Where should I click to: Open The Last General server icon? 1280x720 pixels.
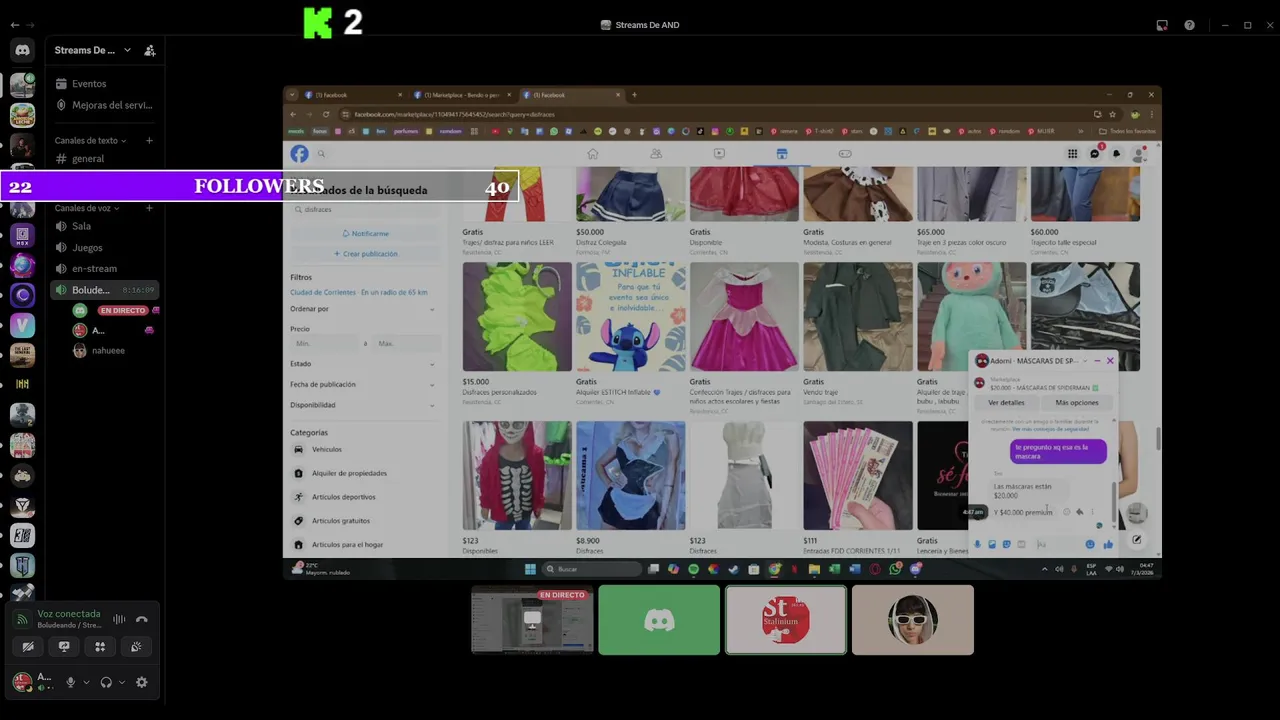point(22,355)
